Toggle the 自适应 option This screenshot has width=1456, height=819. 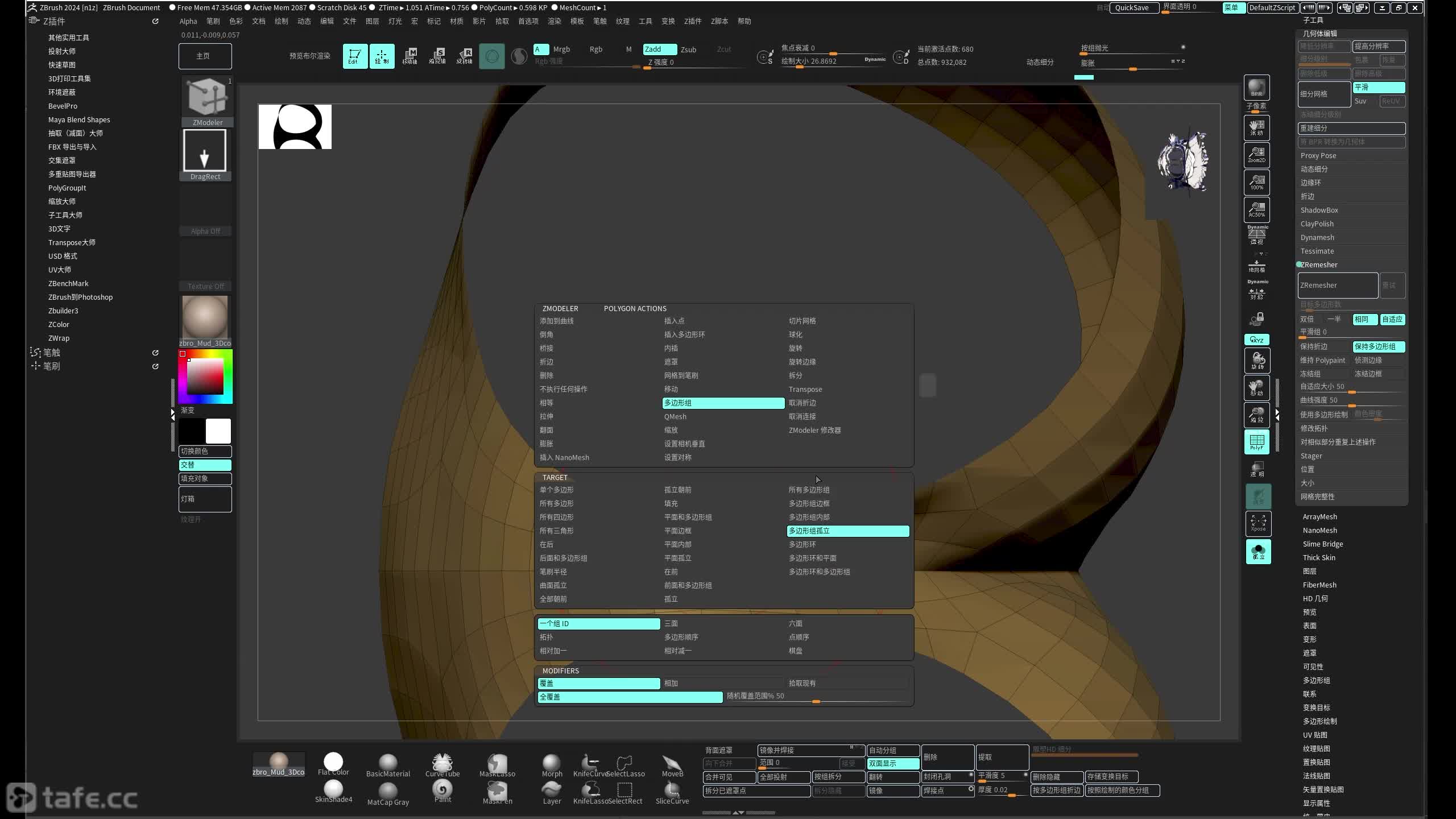click(1392, 319)
